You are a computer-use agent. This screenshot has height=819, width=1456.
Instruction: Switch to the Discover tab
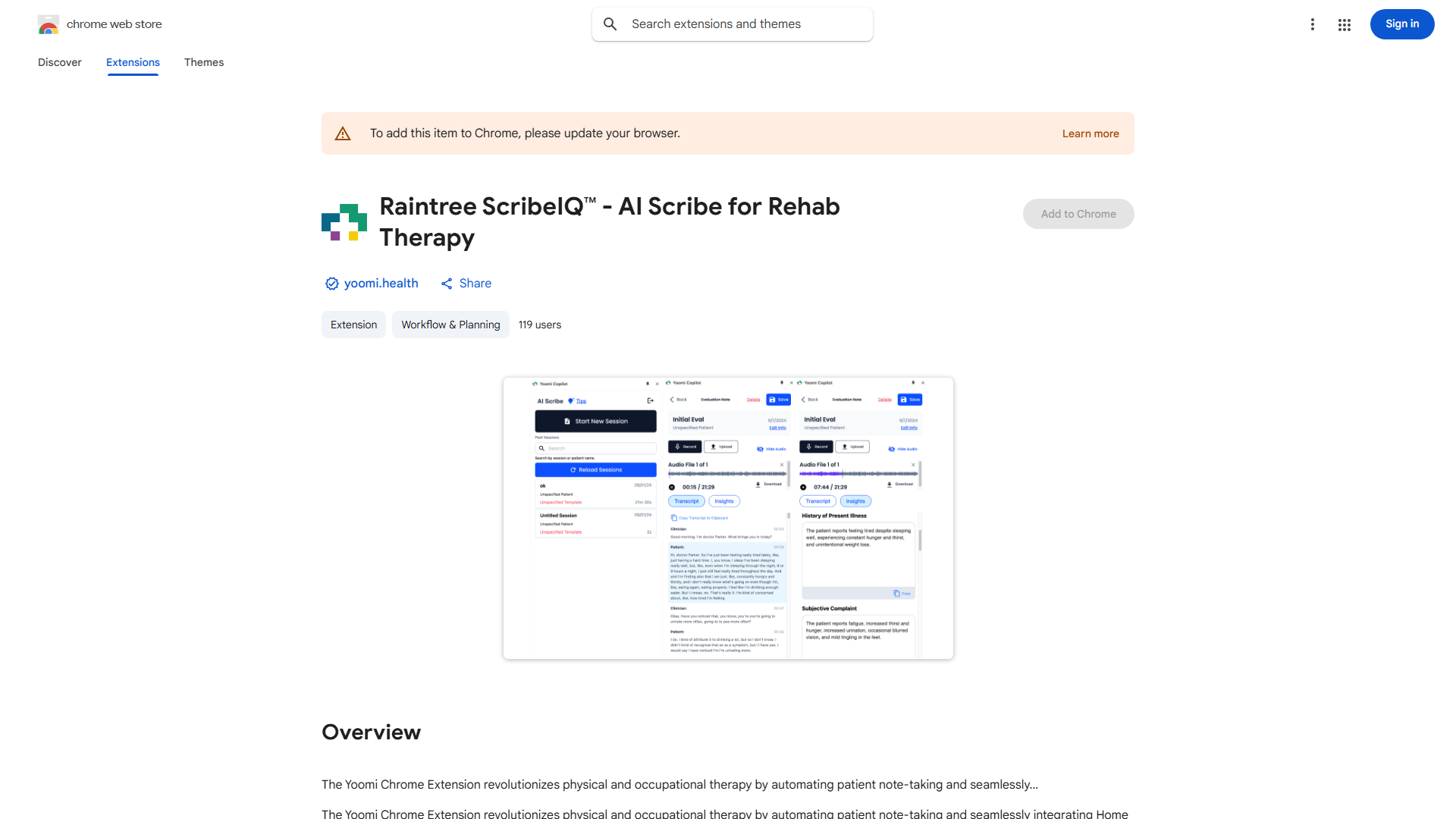pos(59,62)
